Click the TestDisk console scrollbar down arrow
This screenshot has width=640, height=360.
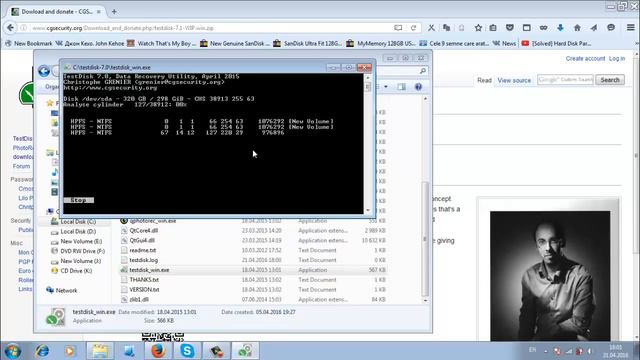[368, 210]
